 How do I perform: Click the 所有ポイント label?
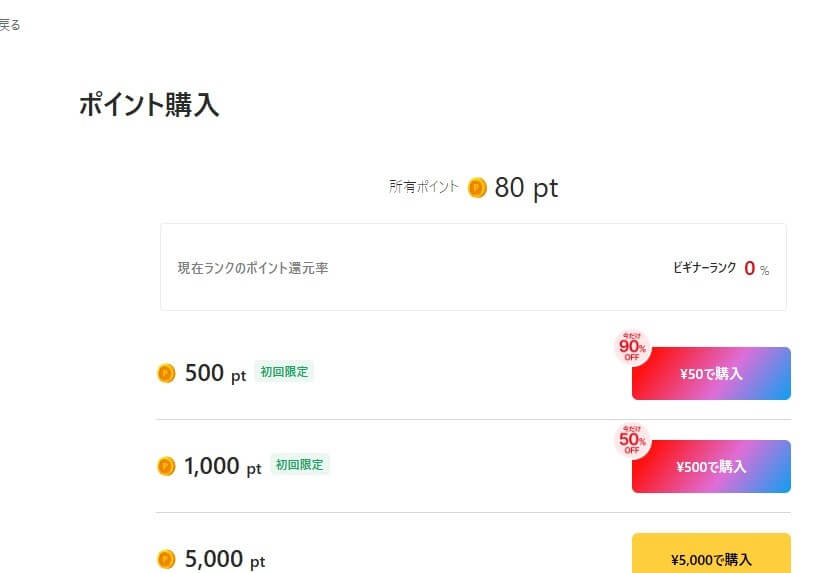tap(424, 186)
